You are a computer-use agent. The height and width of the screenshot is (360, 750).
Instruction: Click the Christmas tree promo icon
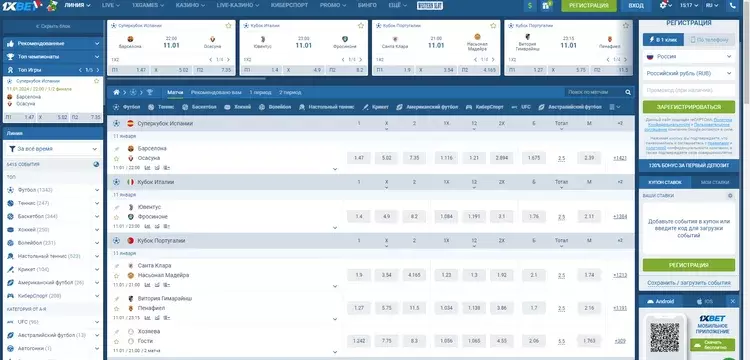(52, 6)
